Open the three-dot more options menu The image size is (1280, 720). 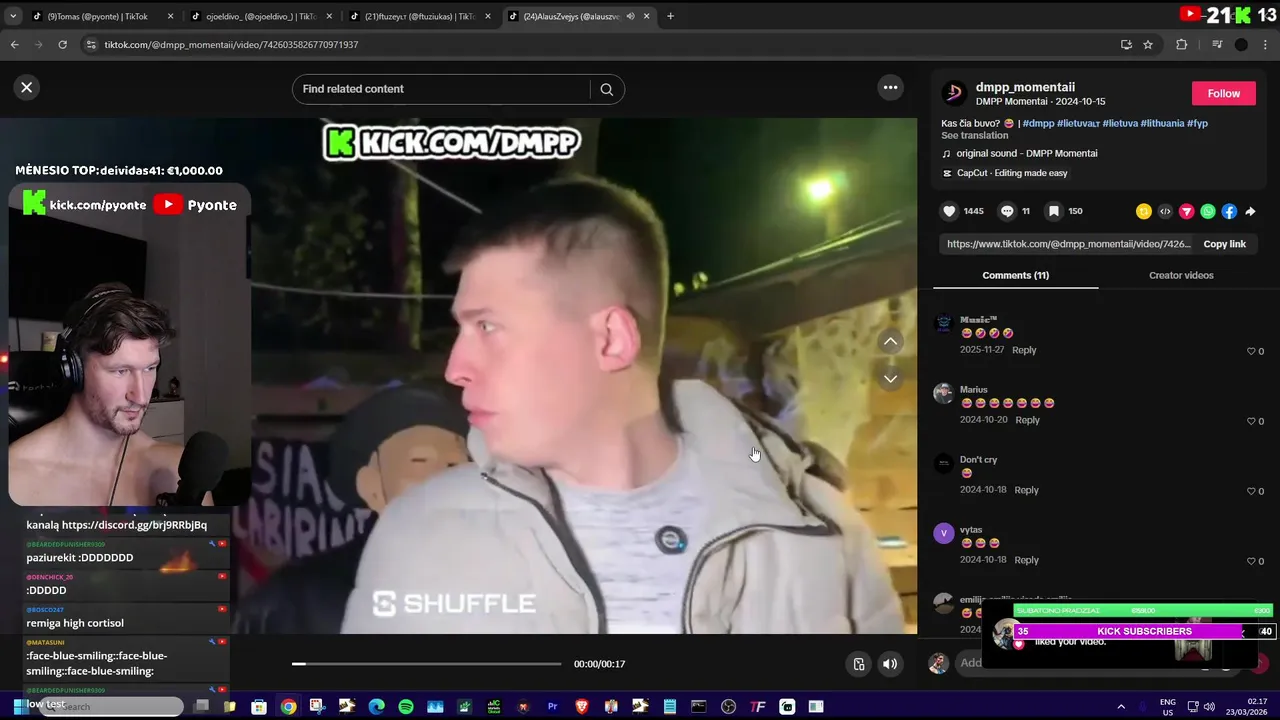(x=890, y=88)
